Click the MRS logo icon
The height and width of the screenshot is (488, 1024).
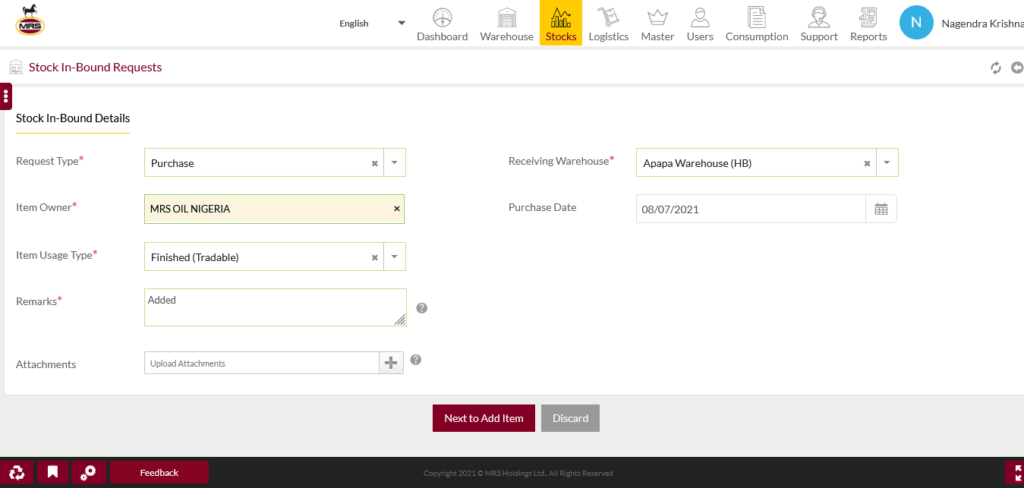coord(30,20)
